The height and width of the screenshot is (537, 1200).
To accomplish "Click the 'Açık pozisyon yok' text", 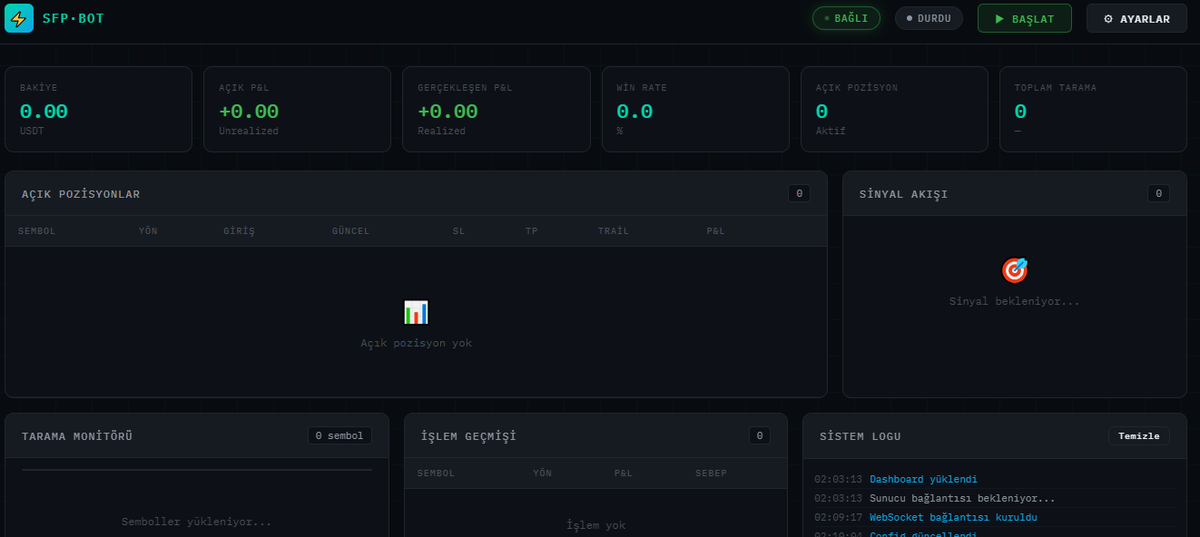I will [416, 343].
